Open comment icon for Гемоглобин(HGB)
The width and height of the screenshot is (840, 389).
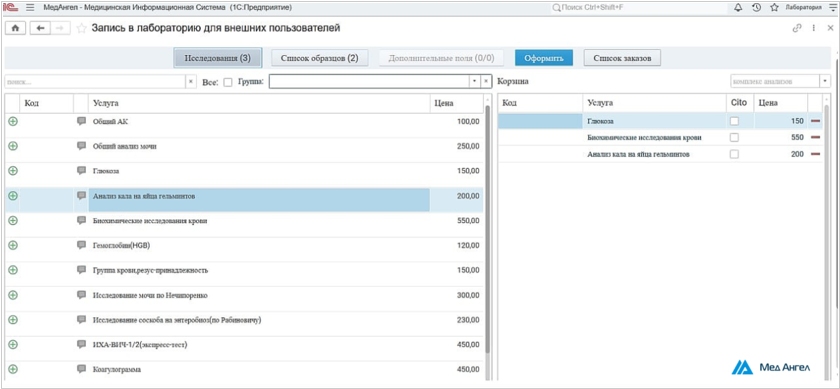[81, 245]
